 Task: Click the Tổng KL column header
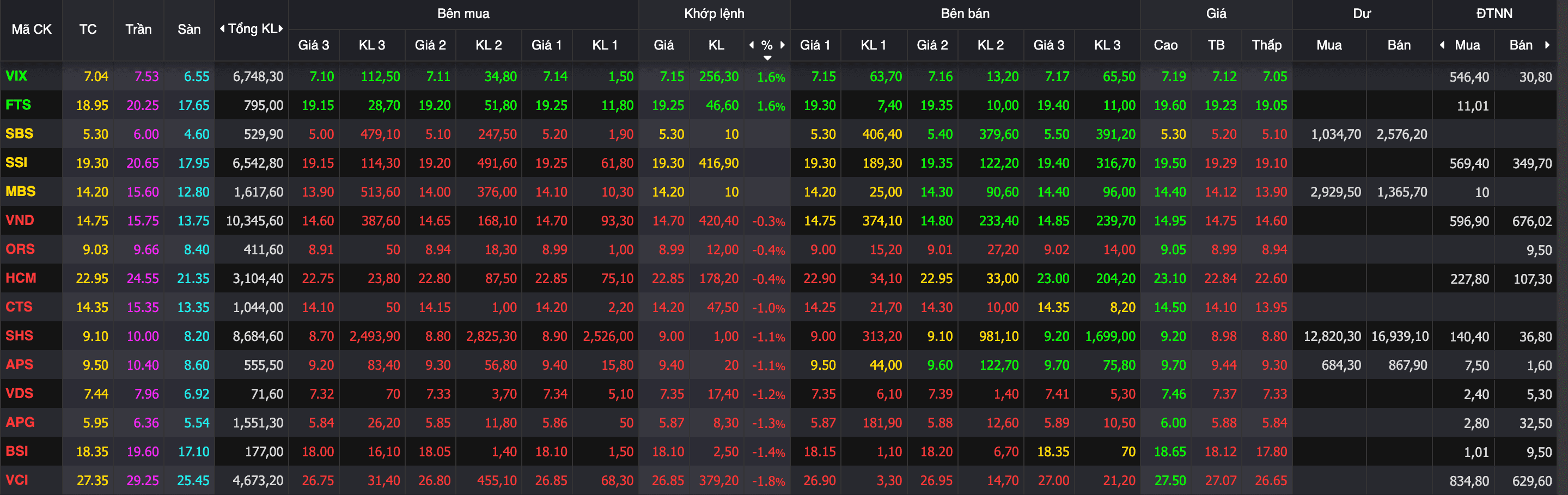(252, 29)
